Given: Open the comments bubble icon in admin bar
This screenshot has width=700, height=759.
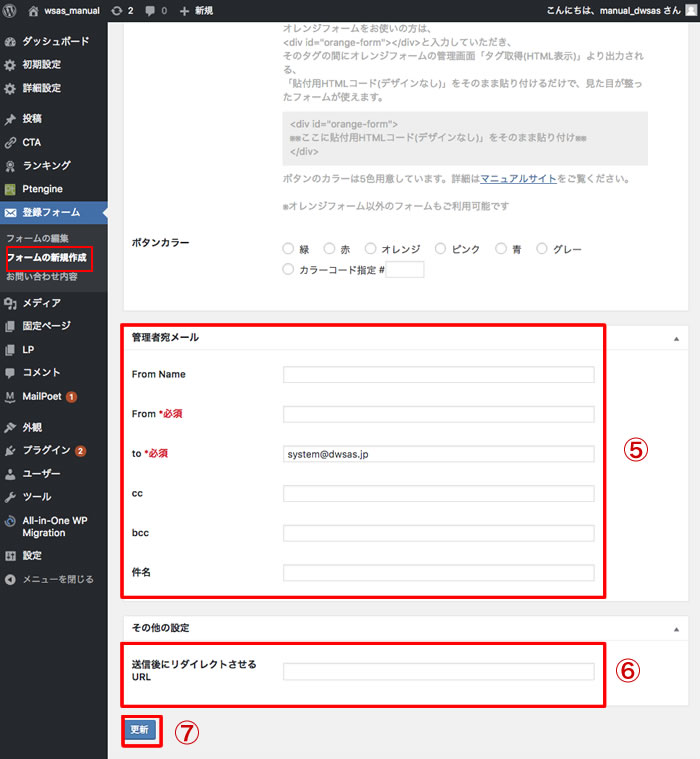Looking at the screenshot, I should 151,10.
